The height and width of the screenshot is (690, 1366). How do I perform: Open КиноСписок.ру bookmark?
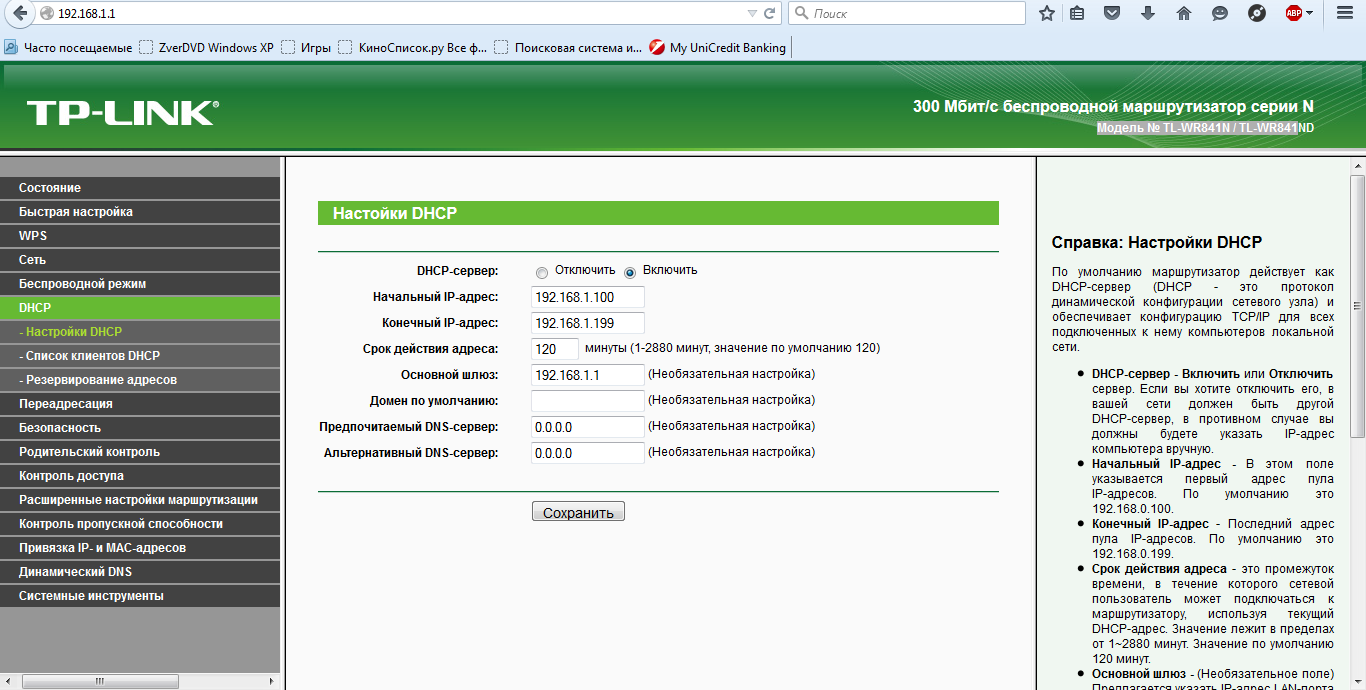coord(413,47)
